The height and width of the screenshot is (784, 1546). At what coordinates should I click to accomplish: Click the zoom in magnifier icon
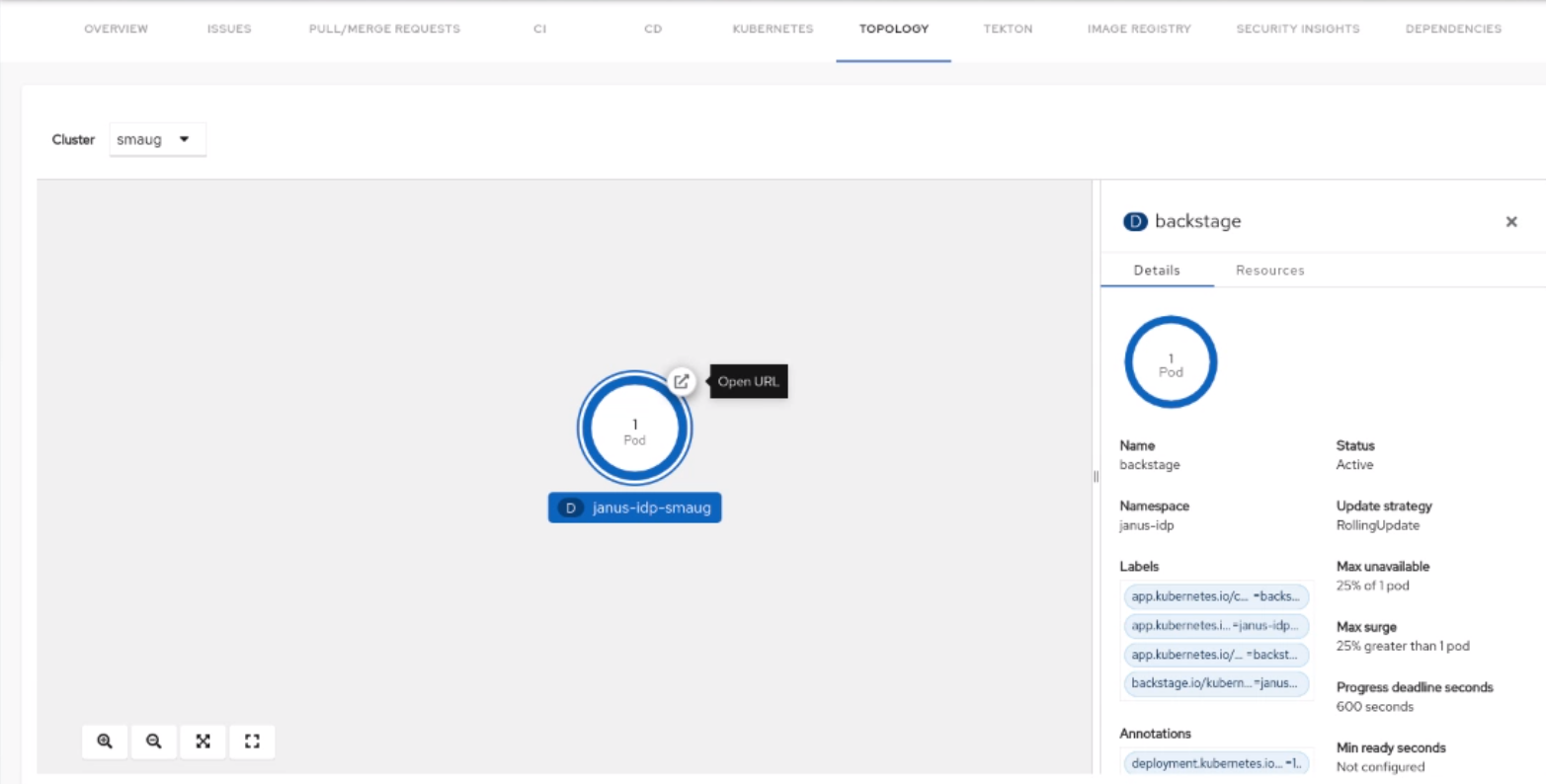click(105, 742)
